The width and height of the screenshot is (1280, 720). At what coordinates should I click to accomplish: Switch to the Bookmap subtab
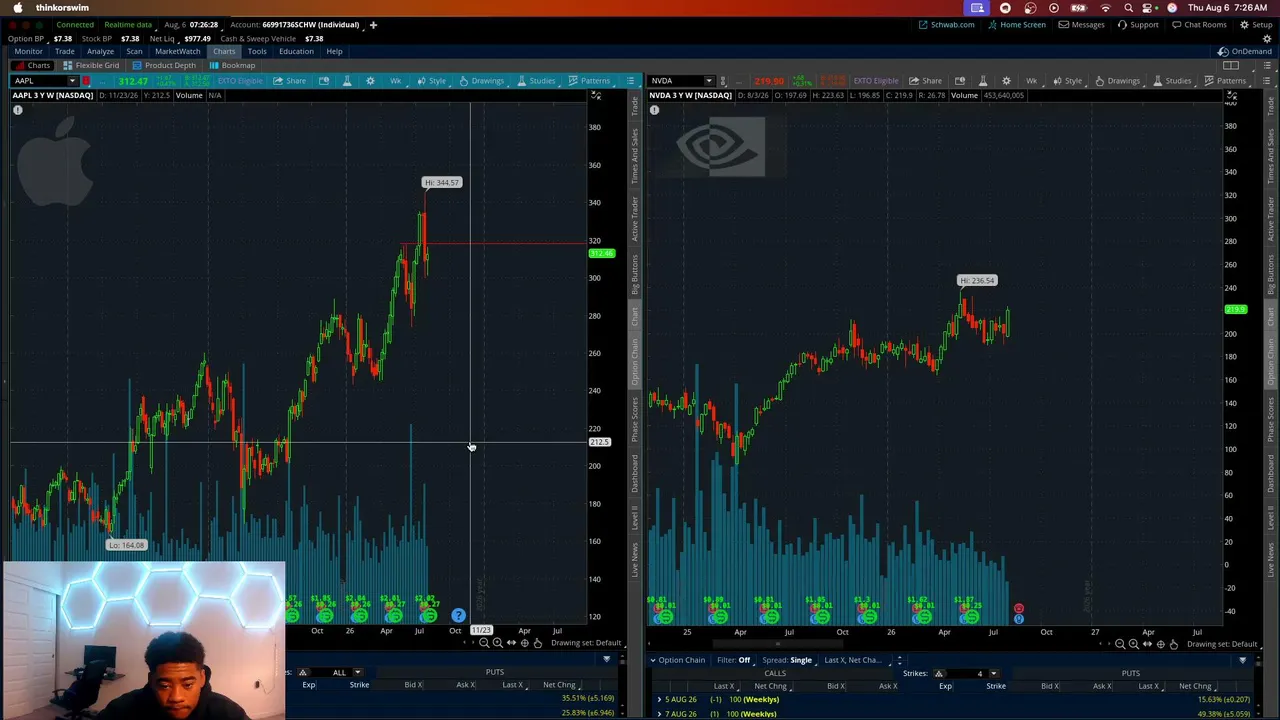(232, 65)
